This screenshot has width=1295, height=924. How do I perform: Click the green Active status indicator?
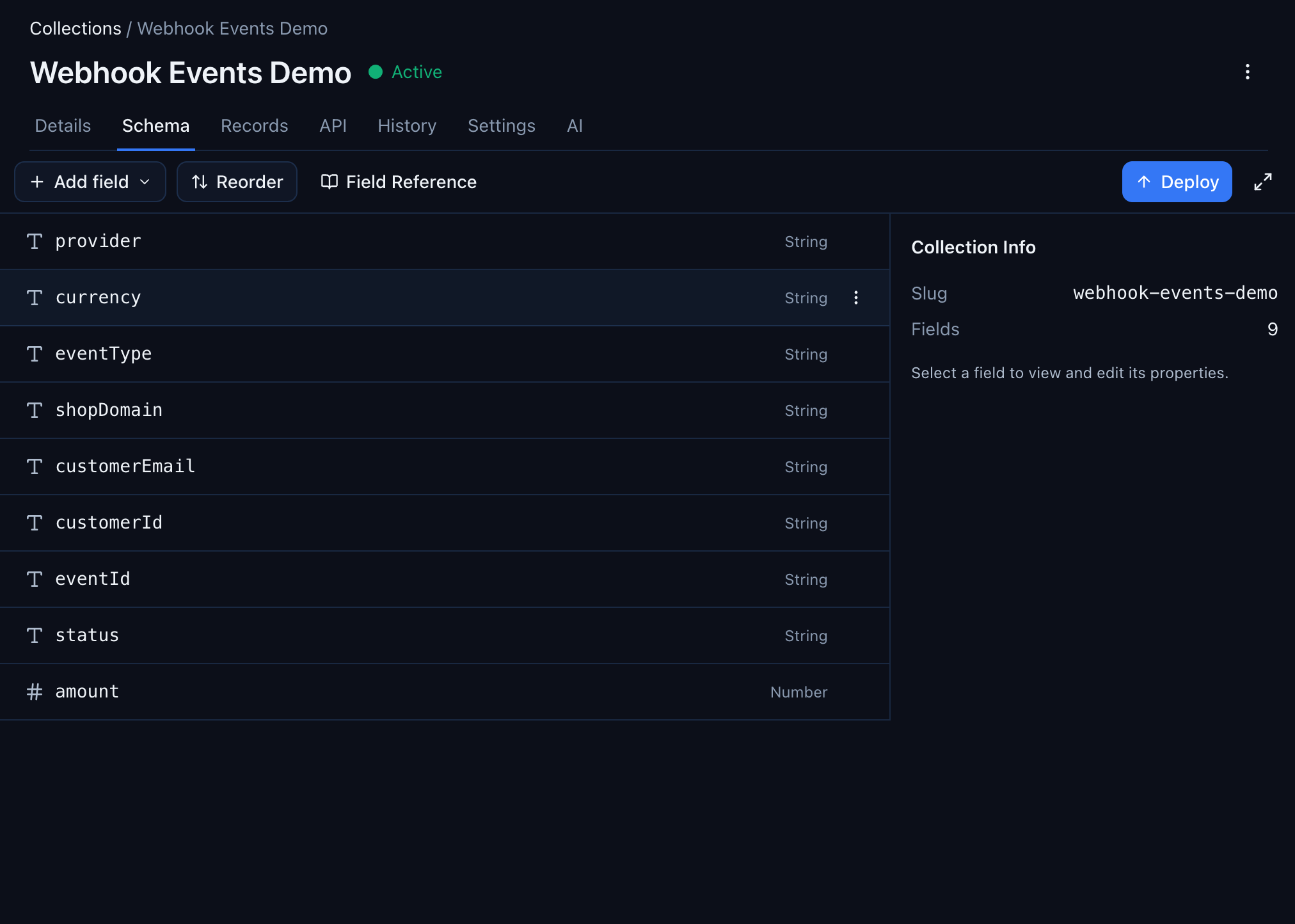[406, 72]
